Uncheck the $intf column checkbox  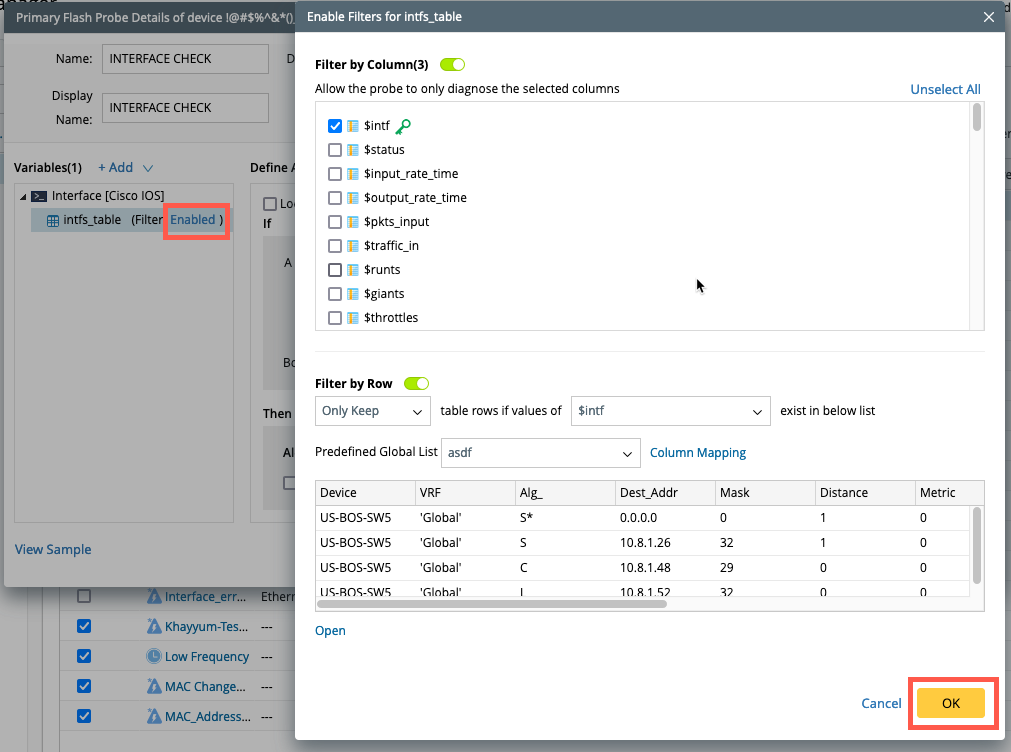(335, 126)
